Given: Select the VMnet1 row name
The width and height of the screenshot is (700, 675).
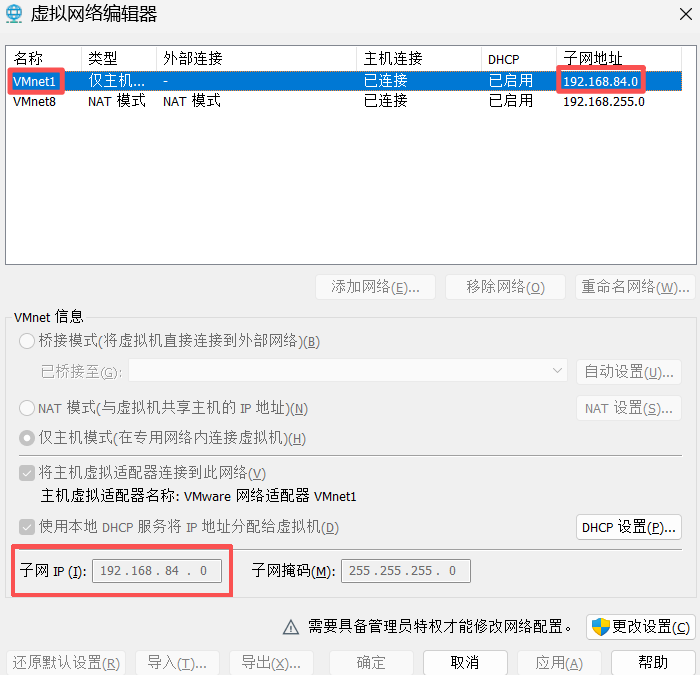Looking at the screenshot, I should click(34, 81).
